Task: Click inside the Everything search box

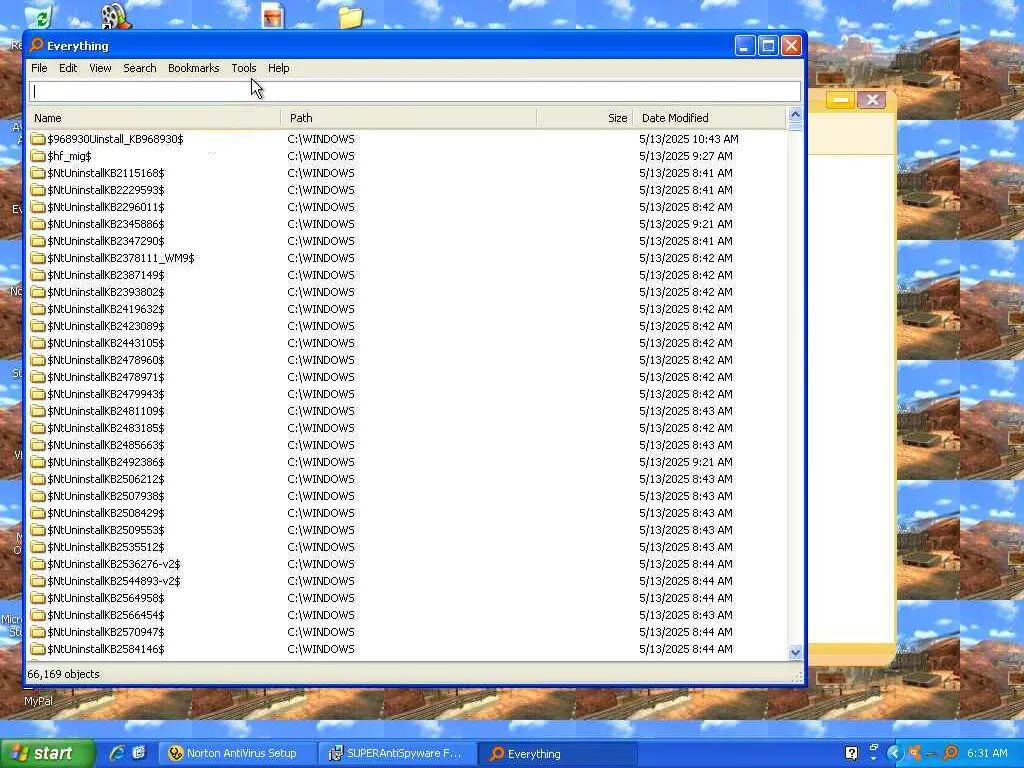Action: [x=414, y=91]
